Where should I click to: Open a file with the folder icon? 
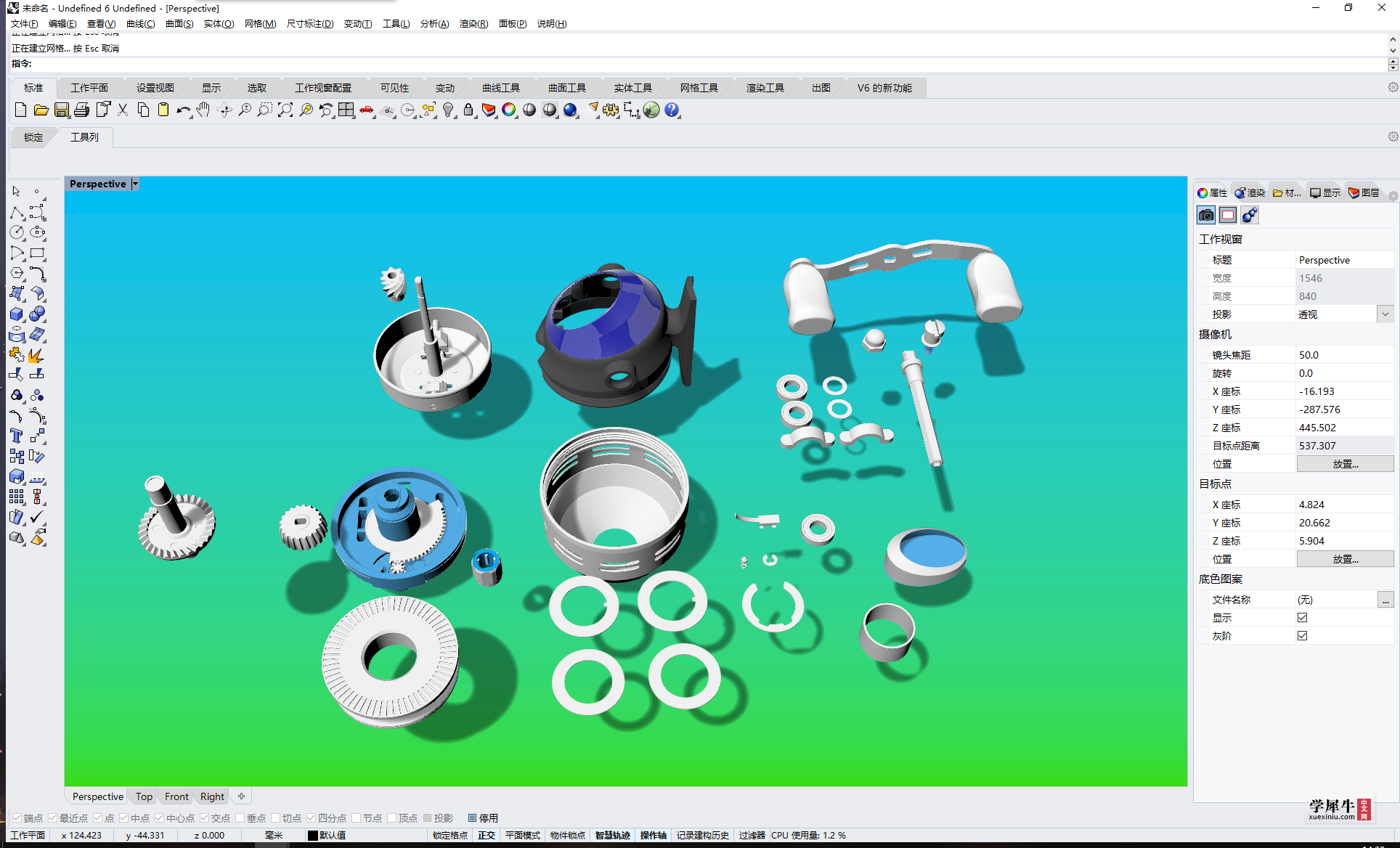tap(41, 110)
